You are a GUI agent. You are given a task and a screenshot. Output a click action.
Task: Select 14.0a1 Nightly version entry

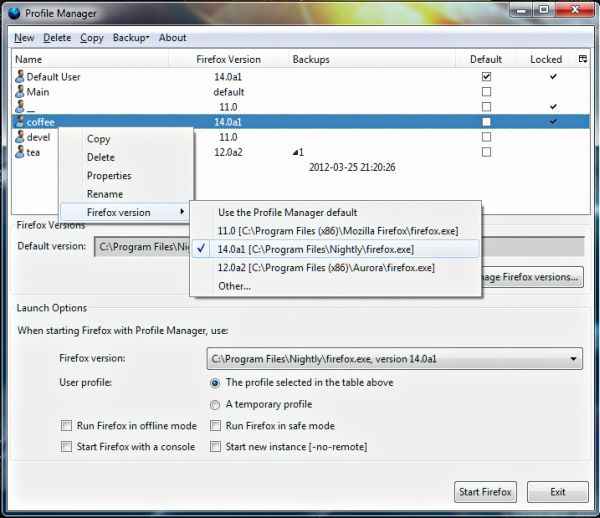336,249
